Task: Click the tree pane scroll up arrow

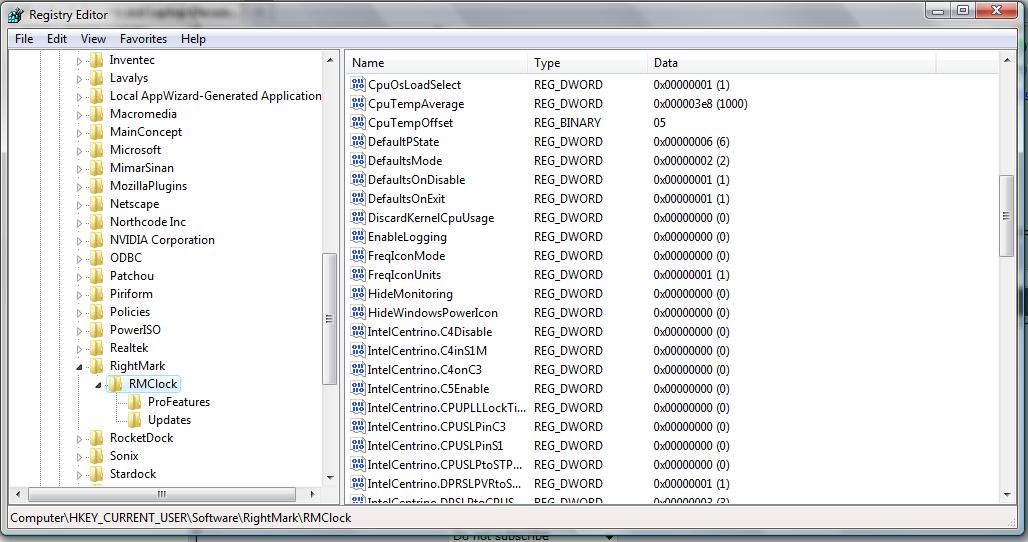Action: click(330, 60)
